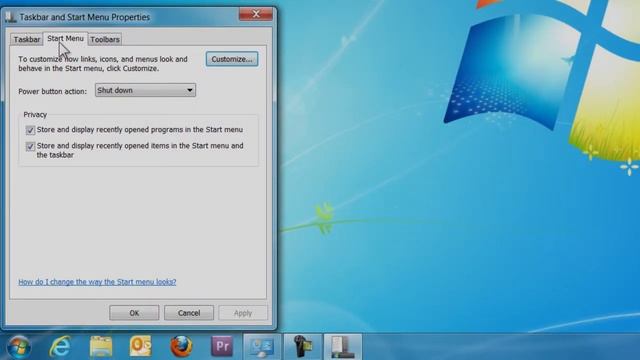Confirm with the OK button

[x=134, y=313]
